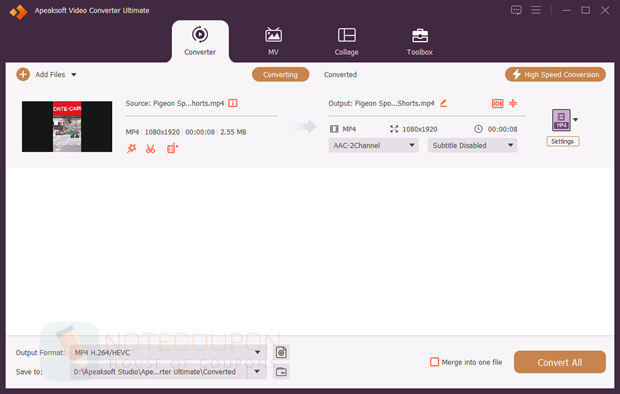Open the feedback chat icon in title bar

516,10
